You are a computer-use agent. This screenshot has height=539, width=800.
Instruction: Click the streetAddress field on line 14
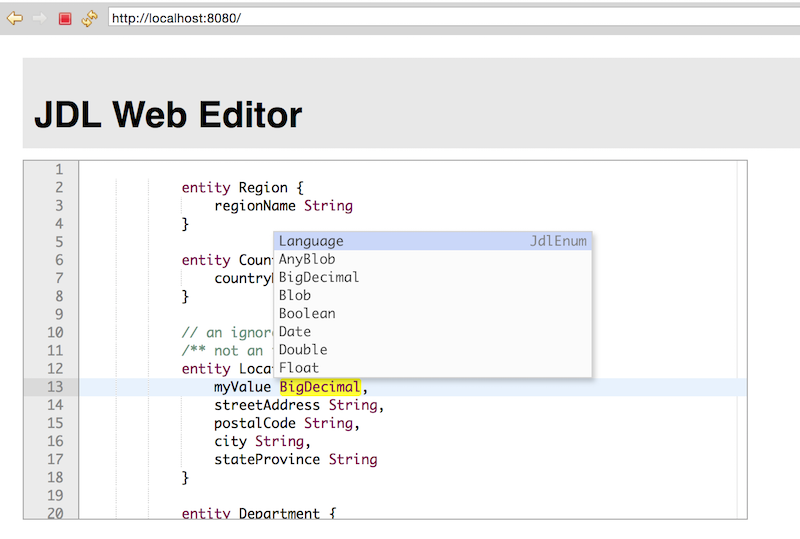pyautogui.click(x=268, y=406)
